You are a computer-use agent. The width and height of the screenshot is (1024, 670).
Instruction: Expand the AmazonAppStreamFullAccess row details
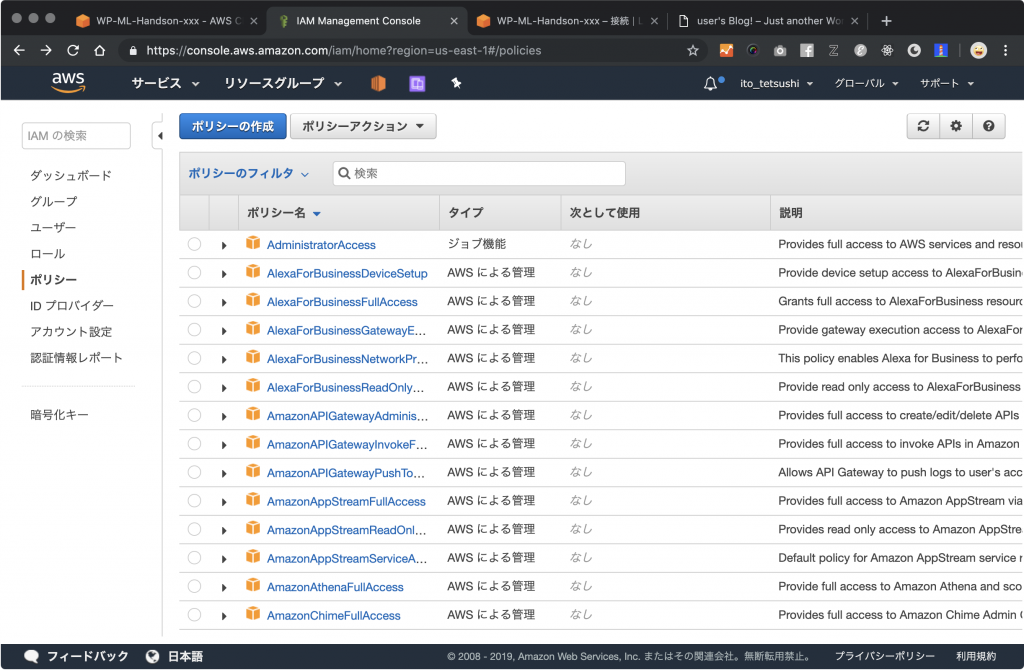click(x=224, y=502)
